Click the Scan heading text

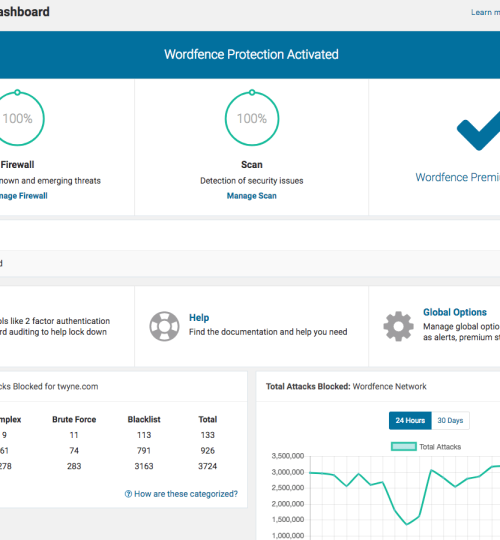(x=252, y=165)
